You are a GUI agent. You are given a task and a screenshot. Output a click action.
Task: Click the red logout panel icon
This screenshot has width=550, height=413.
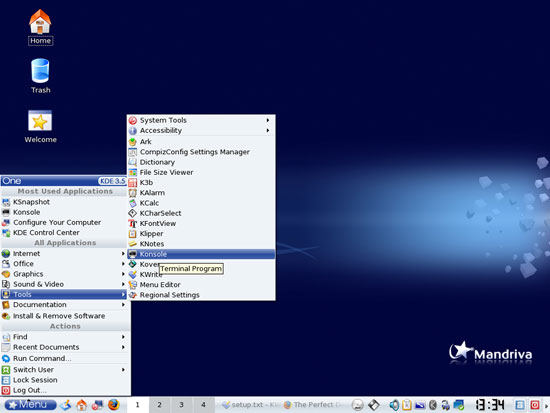pos(535,405)
